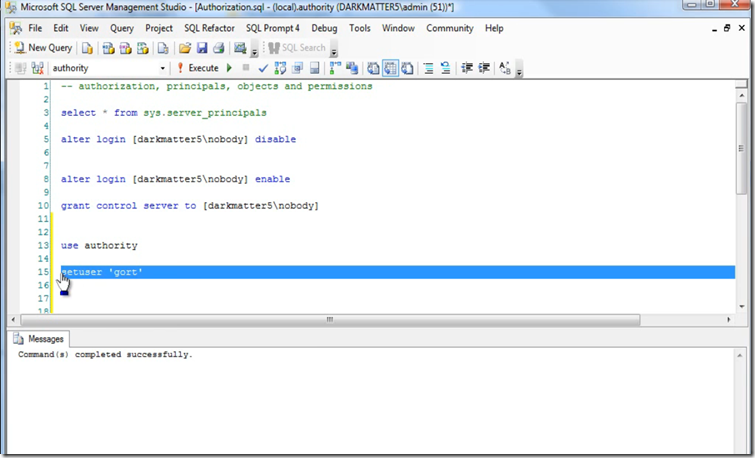This screenshot has width=755, height=458.
Task: Open Activity Monitor icon
Action: coord(240,48)
